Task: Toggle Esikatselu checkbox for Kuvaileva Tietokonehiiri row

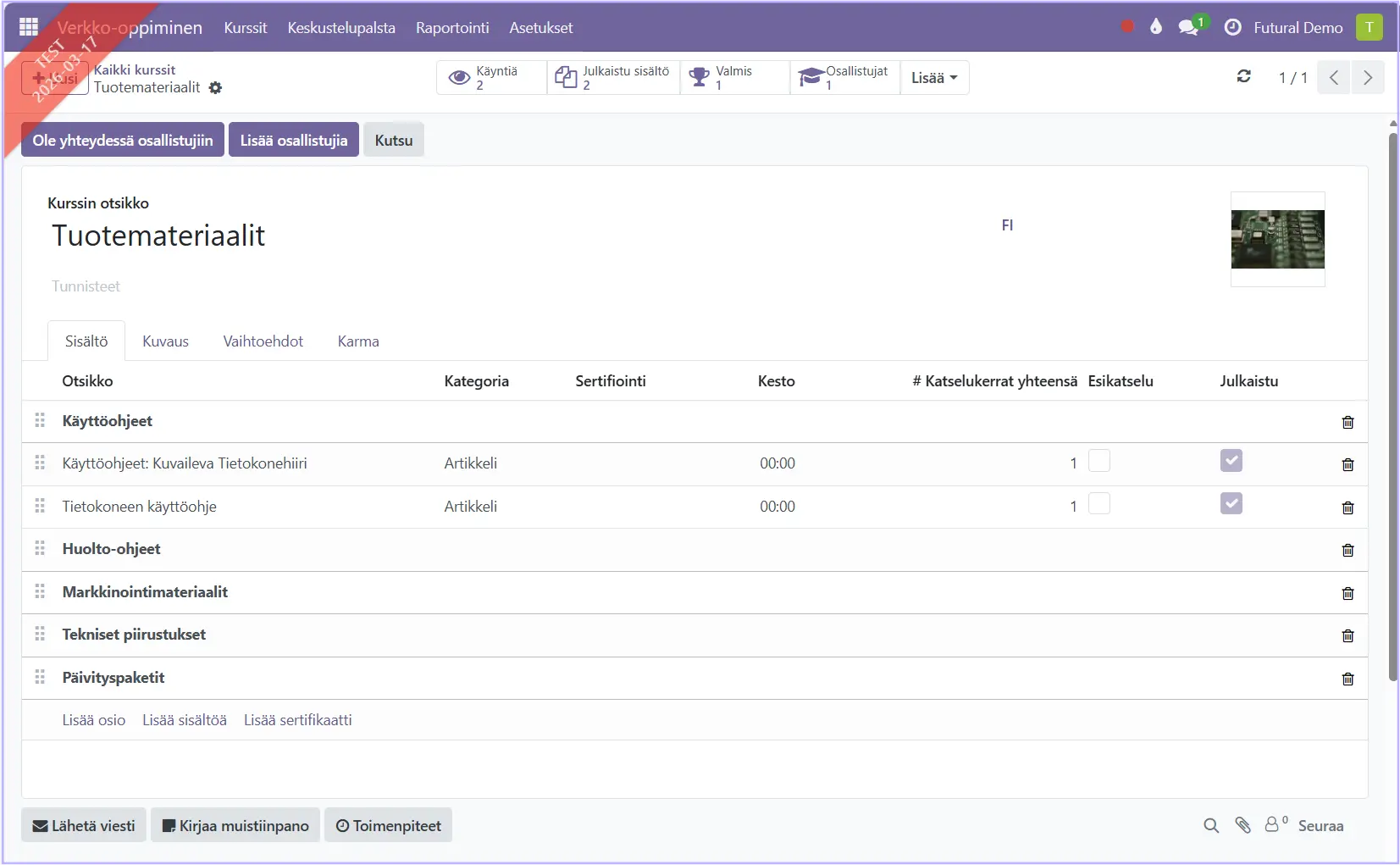Action: (x=1099, y=461)
